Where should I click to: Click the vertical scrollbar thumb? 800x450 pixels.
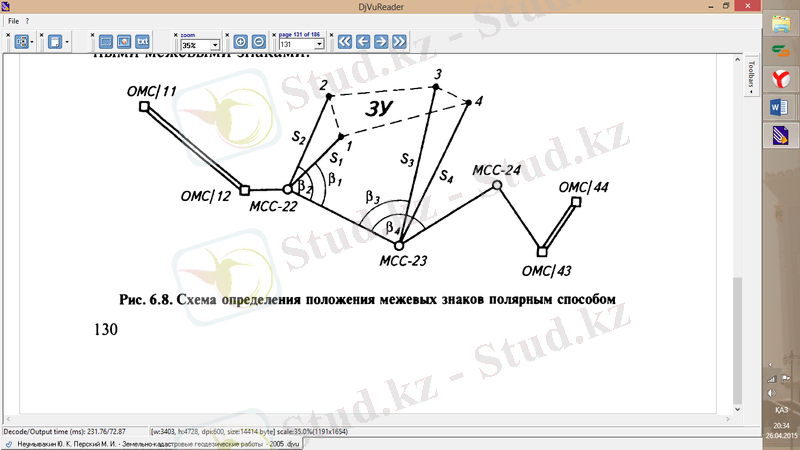[x=737, y=340]
